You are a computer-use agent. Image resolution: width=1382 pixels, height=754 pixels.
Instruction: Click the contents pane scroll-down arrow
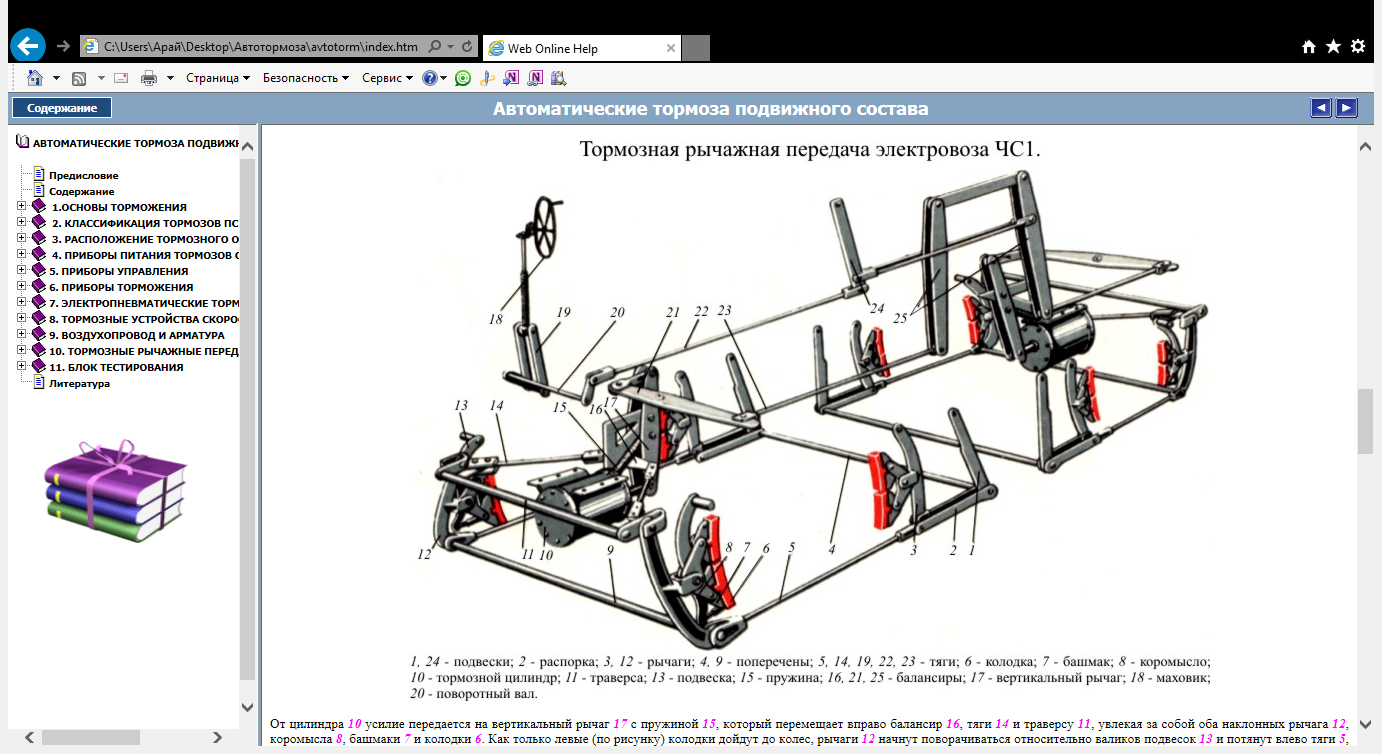[248, 705]
